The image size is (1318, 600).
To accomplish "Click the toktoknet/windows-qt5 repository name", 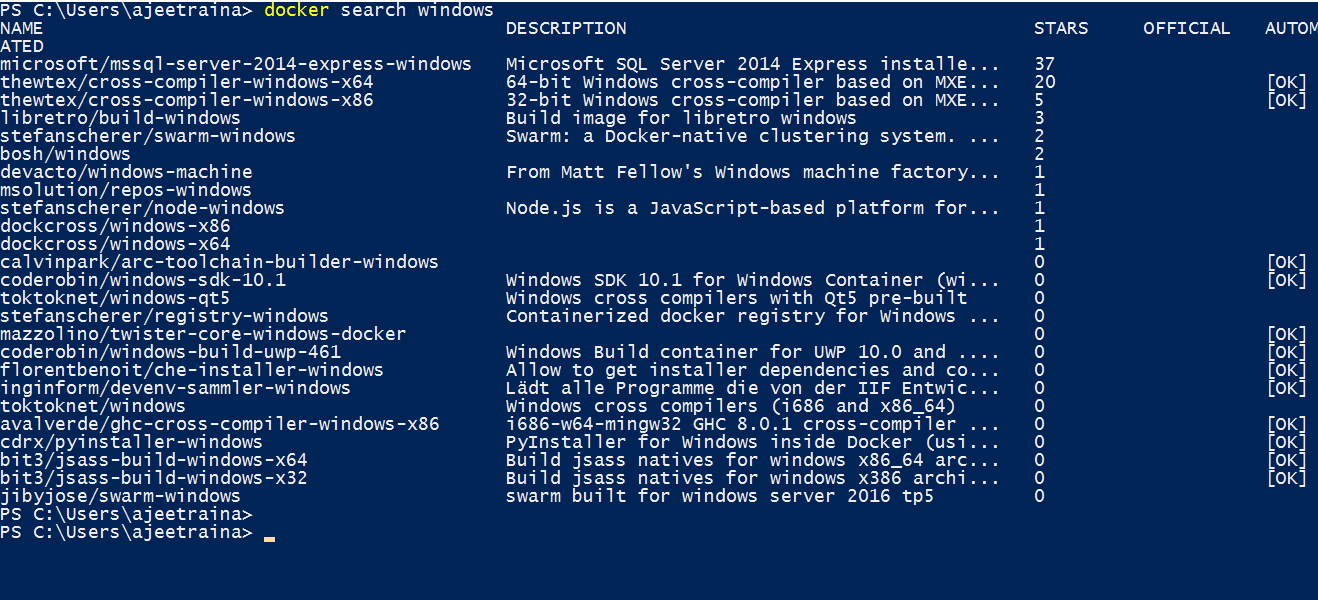I will pos(115,298).
